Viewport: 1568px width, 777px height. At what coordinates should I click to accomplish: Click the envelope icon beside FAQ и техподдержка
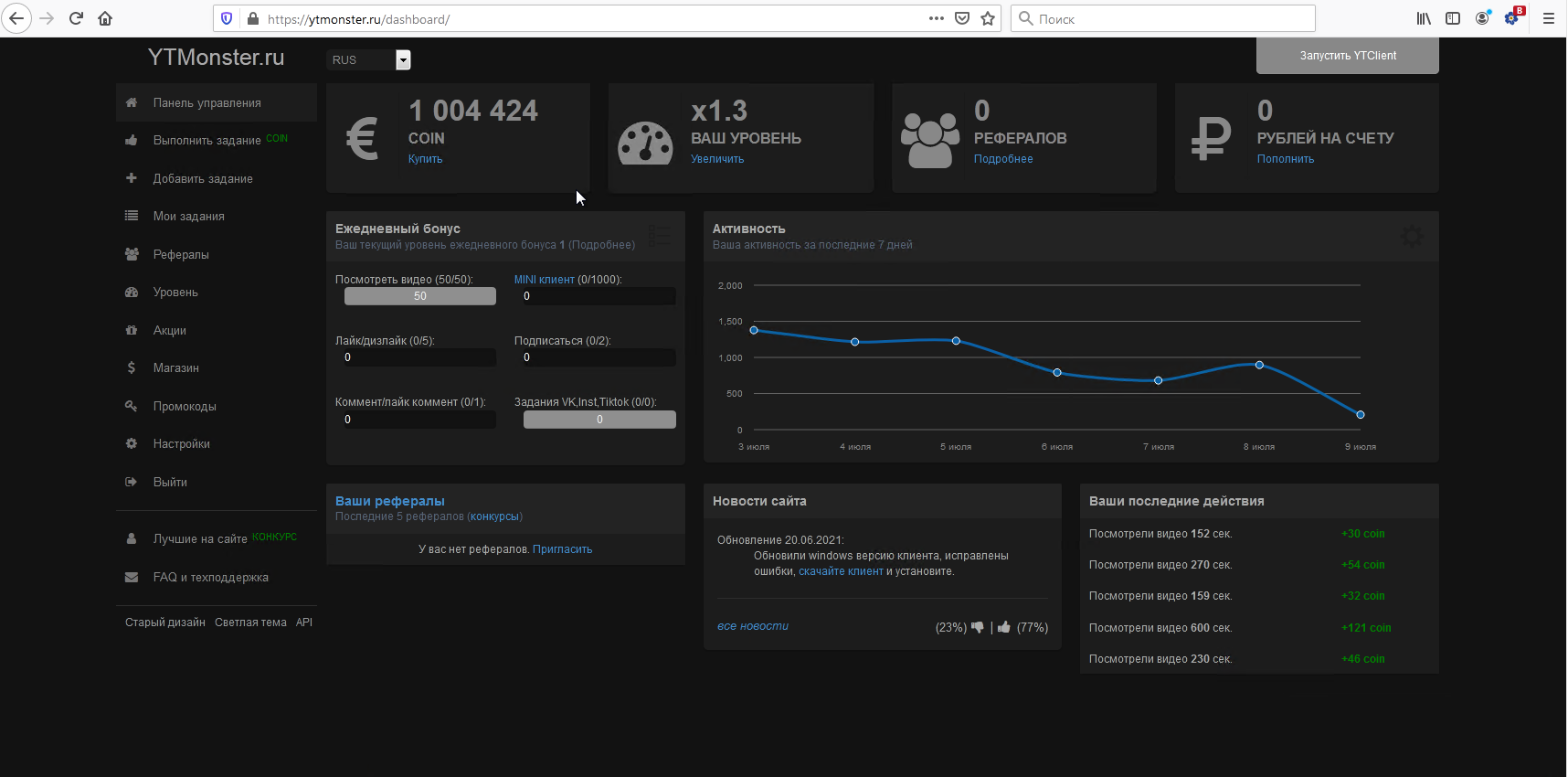pyautogui.click(x=132, y=577)
